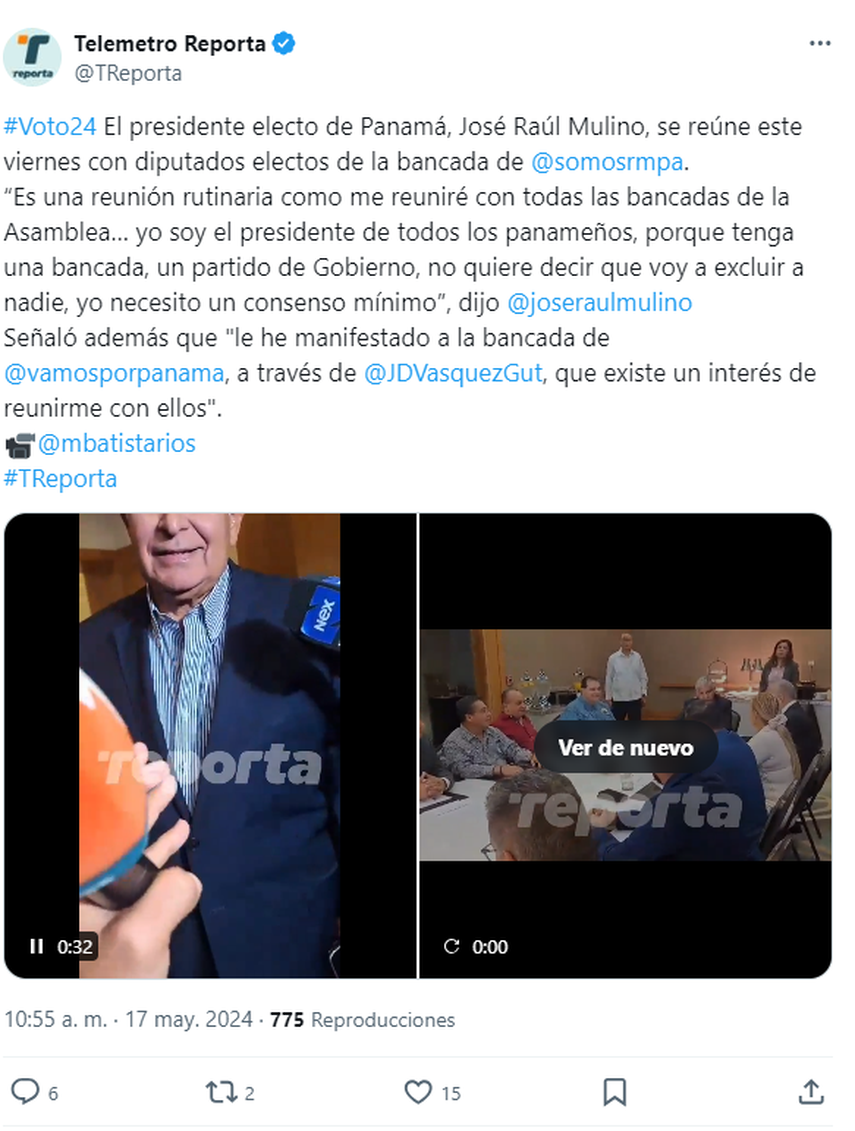Screen dimensions: 855x1131
Task: Open the @vamosporpanama mention
Action: pos(114,373)
